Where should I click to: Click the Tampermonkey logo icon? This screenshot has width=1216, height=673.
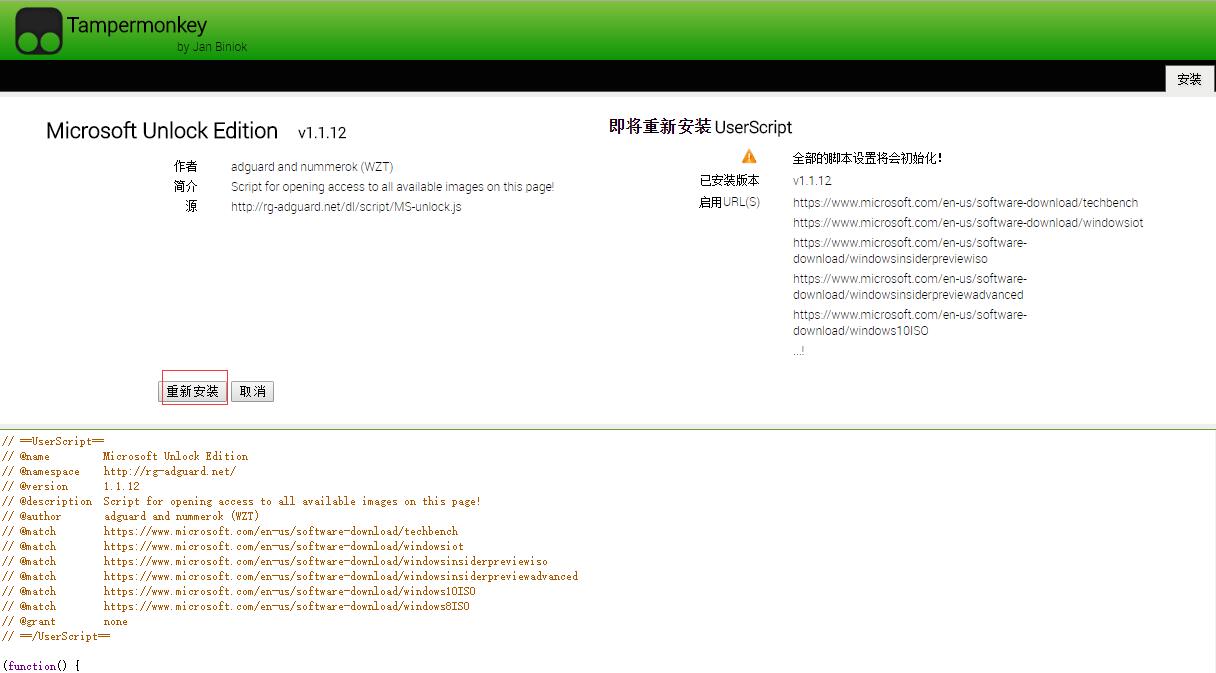[x=39, y=30]
